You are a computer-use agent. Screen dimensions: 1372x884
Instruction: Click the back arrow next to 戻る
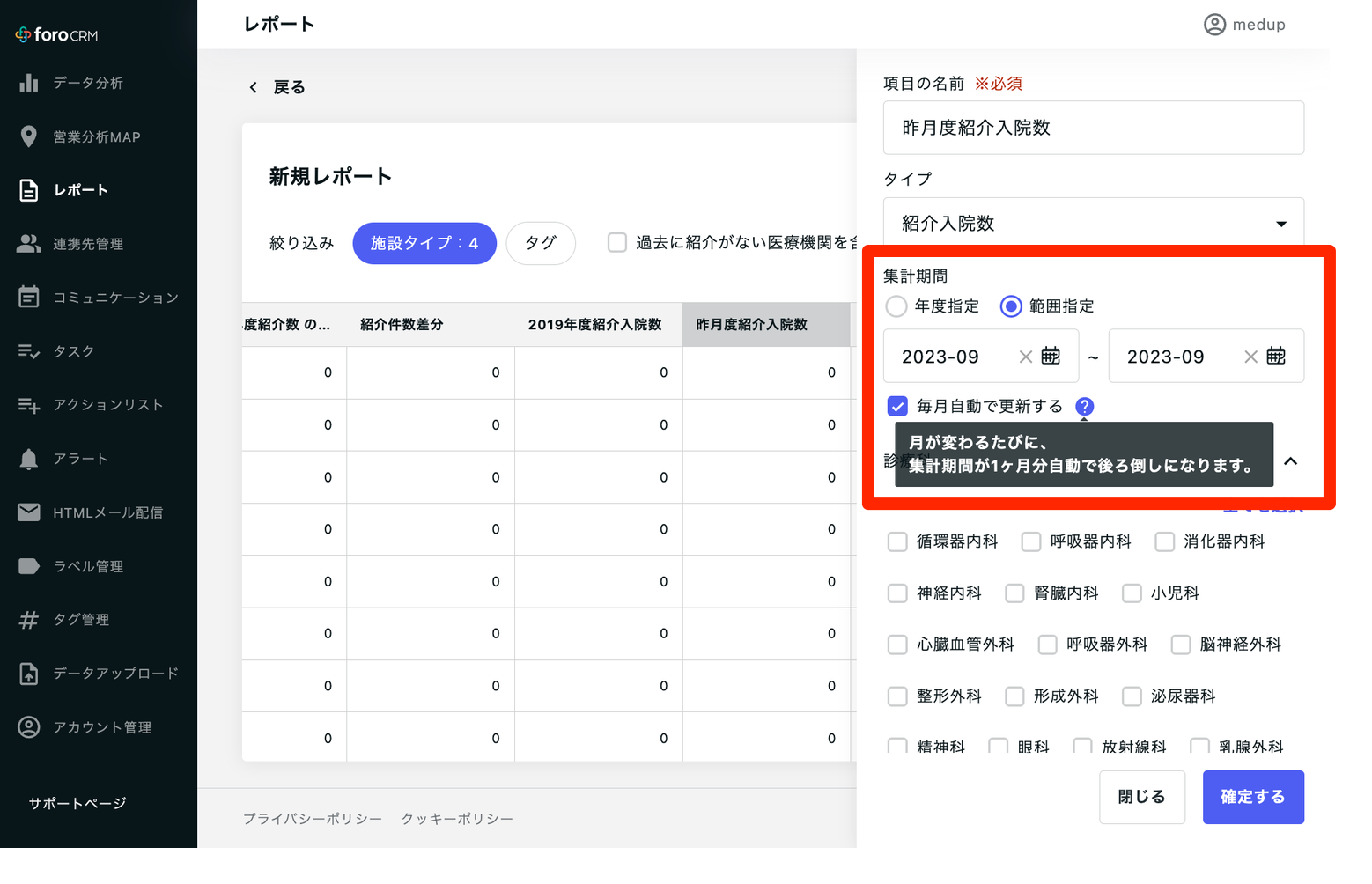254,87
